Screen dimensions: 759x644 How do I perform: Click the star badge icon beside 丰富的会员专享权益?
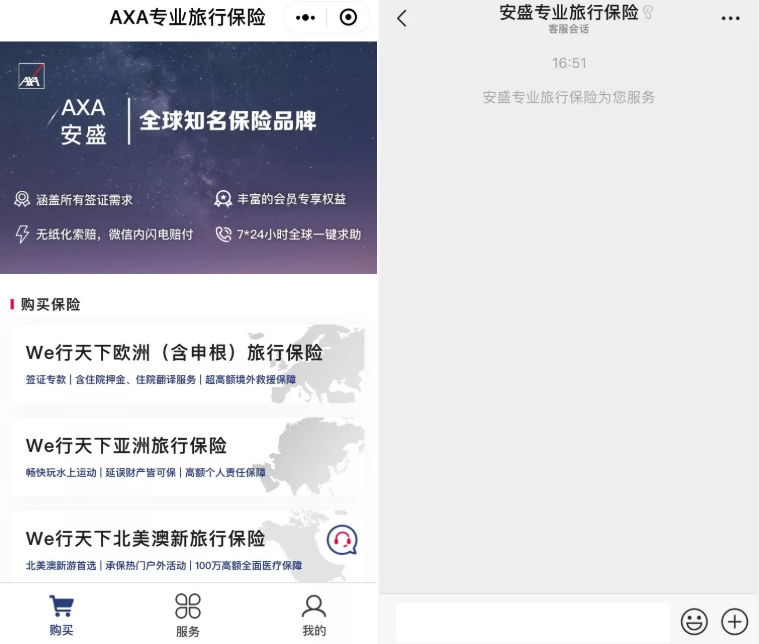coord(223,199)
